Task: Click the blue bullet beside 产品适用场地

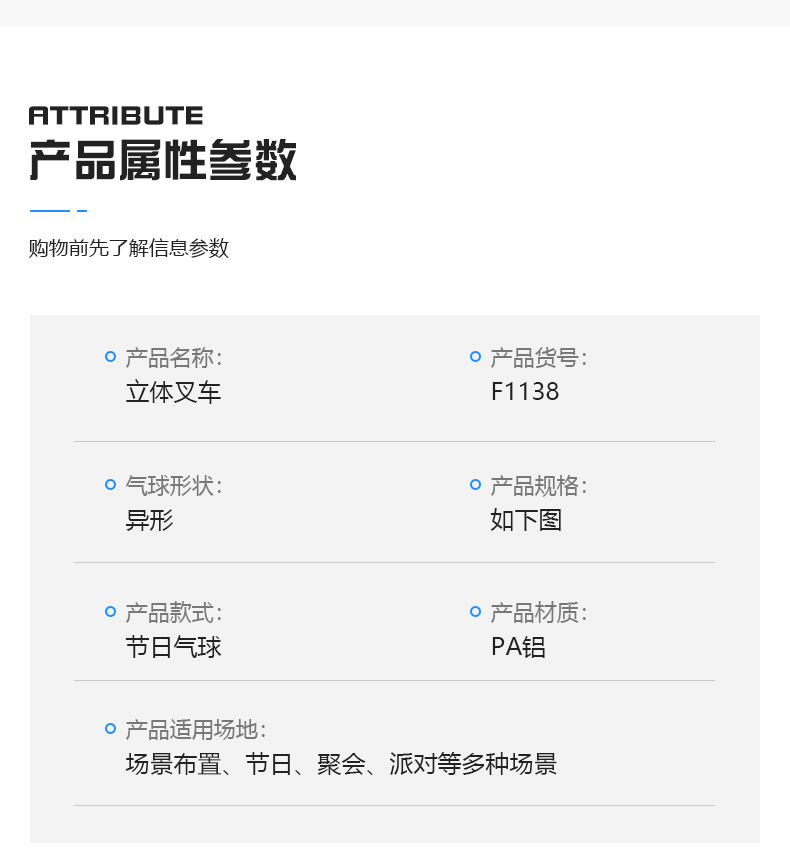Action: coord(111,729)
